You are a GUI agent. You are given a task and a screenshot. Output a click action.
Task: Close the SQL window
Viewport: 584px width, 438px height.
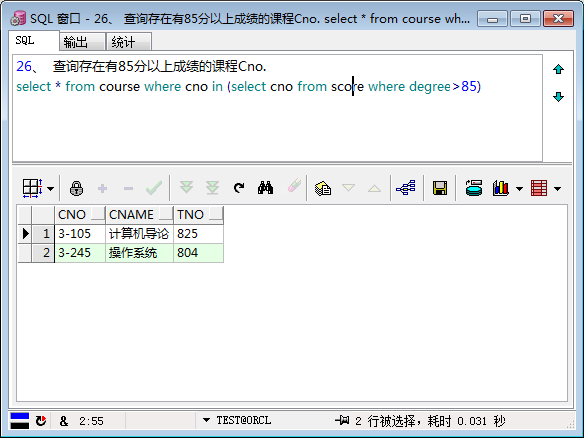558,18
